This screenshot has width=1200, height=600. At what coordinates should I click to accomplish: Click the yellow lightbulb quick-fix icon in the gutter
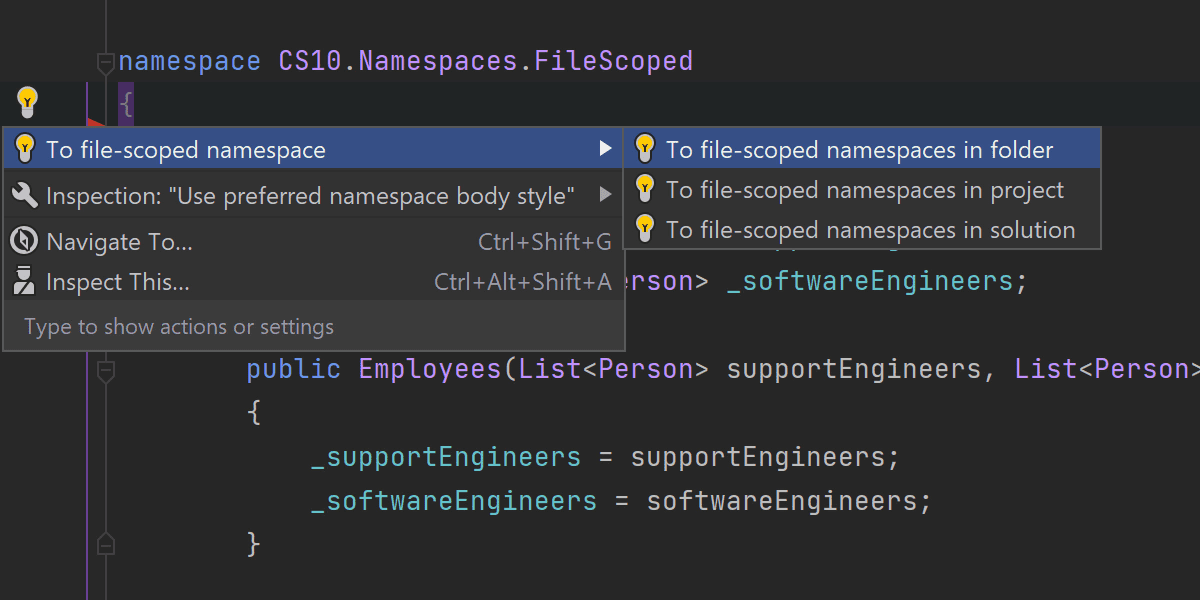pos(27,101)
